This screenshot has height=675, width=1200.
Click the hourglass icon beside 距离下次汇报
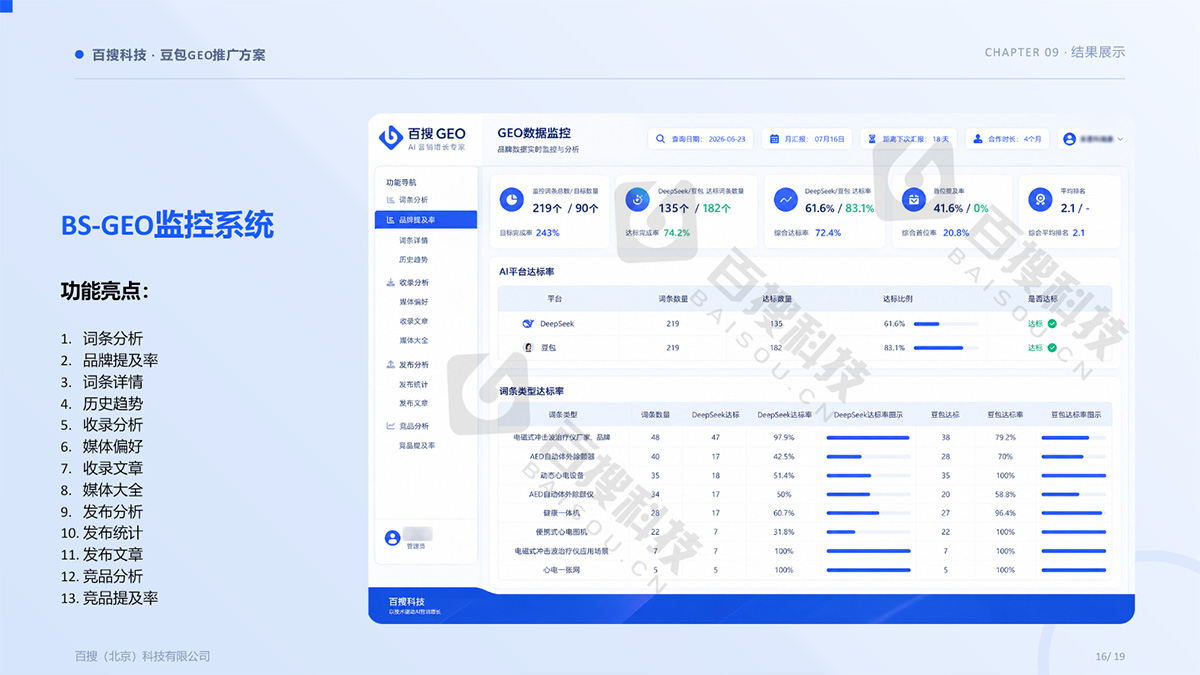[x=872, y=139]
